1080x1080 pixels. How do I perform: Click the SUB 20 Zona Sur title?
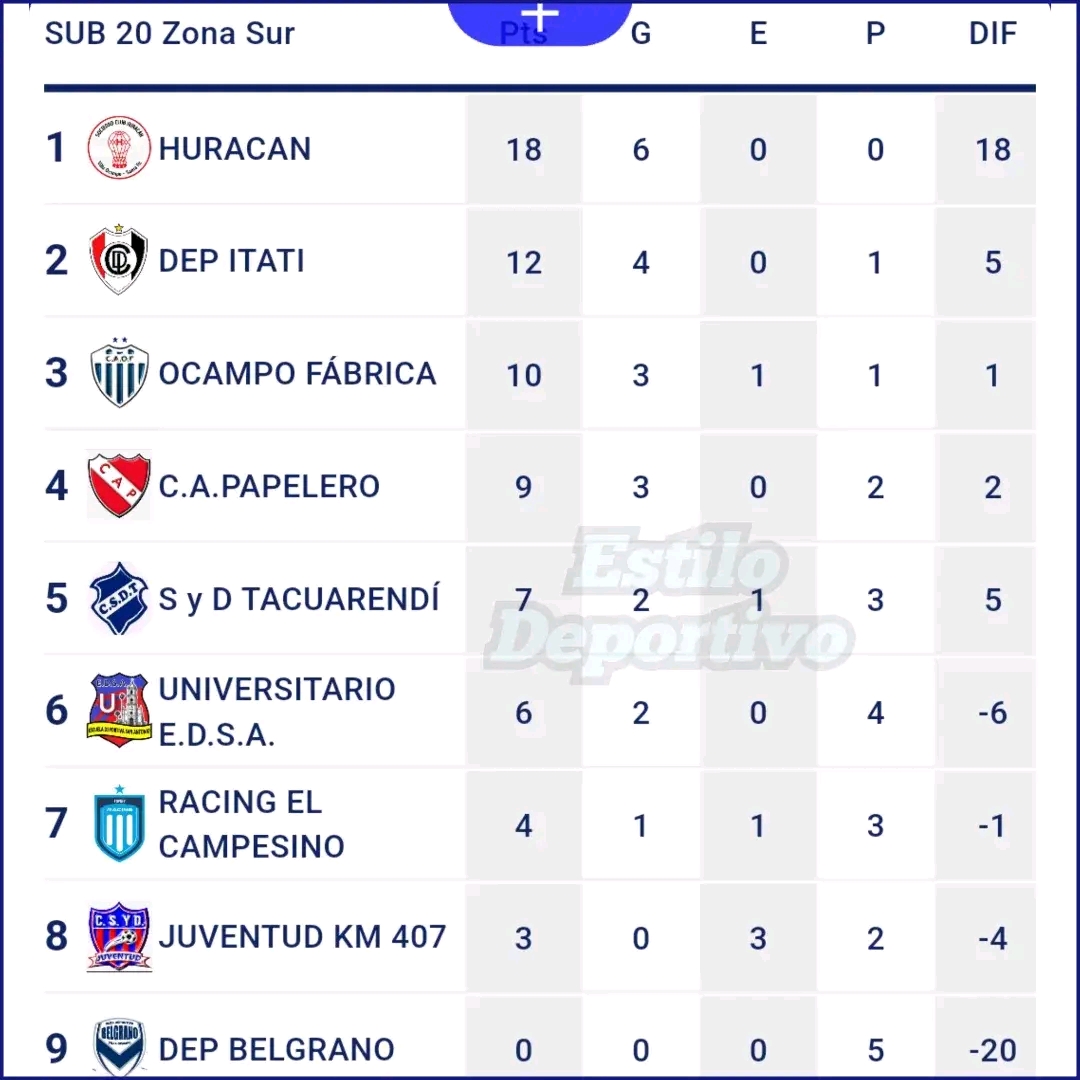(170, 33)
